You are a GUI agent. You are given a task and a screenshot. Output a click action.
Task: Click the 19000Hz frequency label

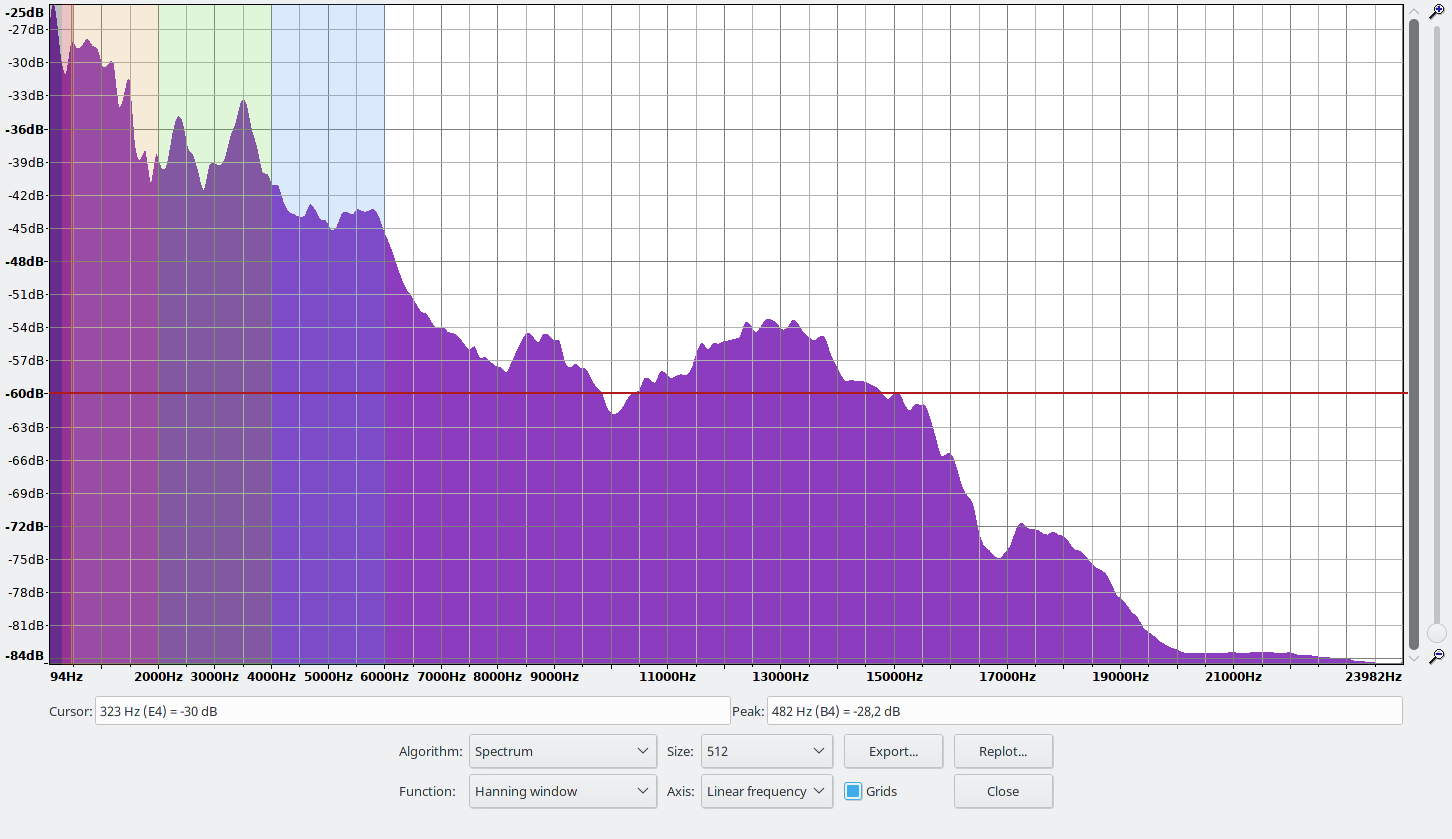point(1119,677)
